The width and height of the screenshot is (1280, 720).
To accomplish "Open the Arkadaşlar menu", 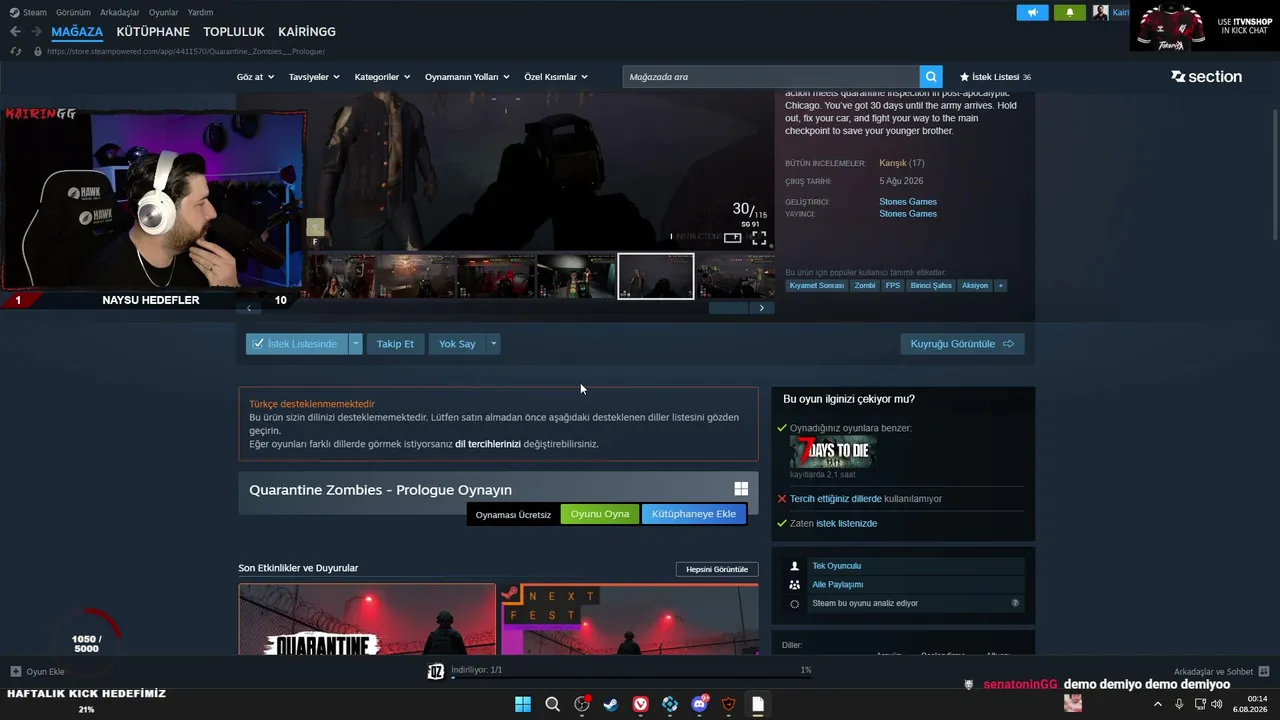I will point(120,12).
